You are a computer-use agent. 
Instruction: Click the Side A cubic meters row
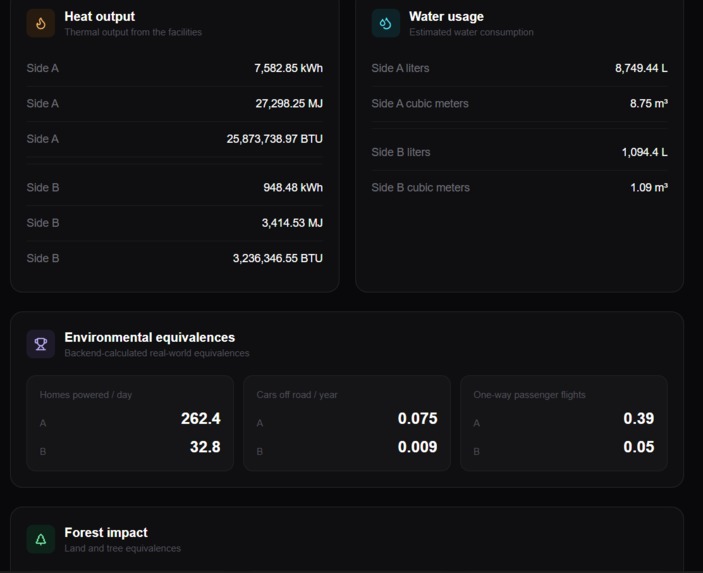[x=519, y=104]
